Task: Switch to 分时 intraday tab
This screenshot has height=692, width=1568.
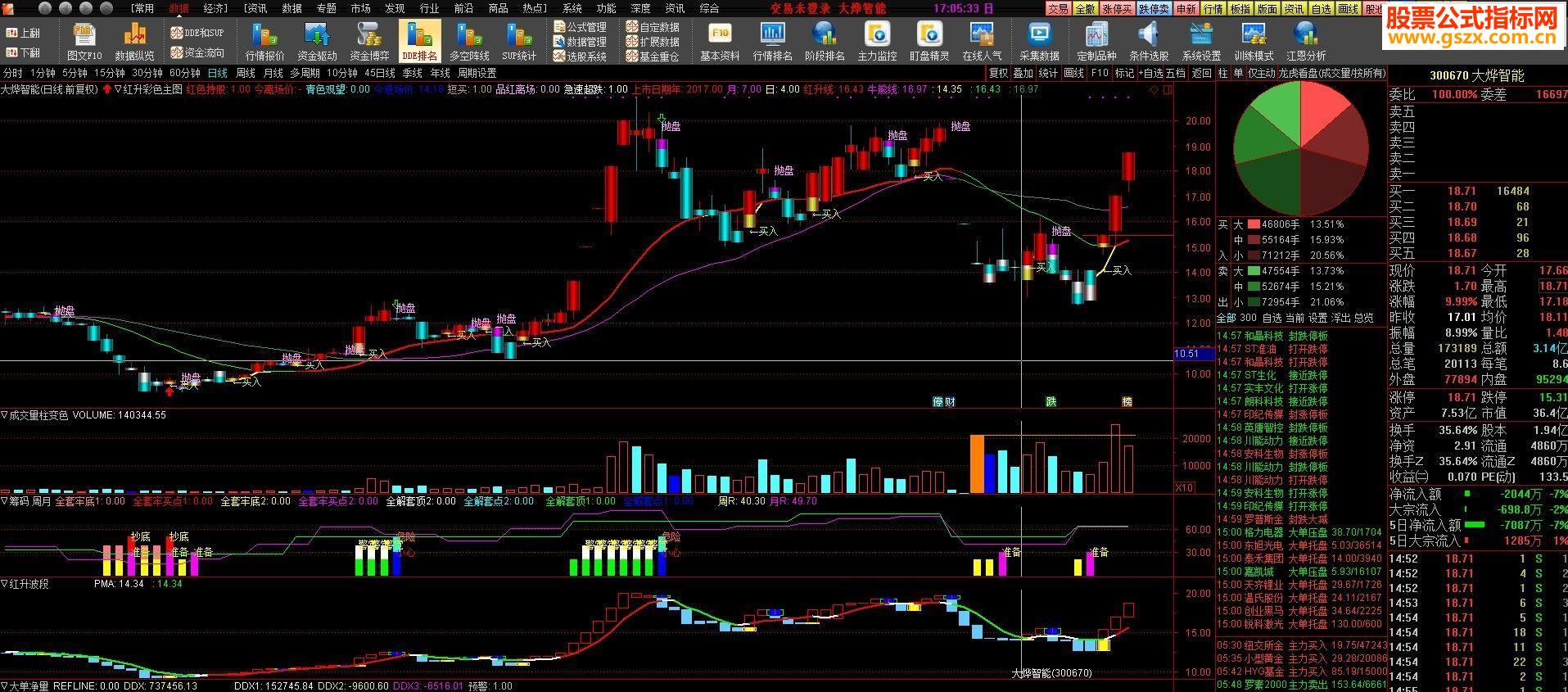Action: 12,73
